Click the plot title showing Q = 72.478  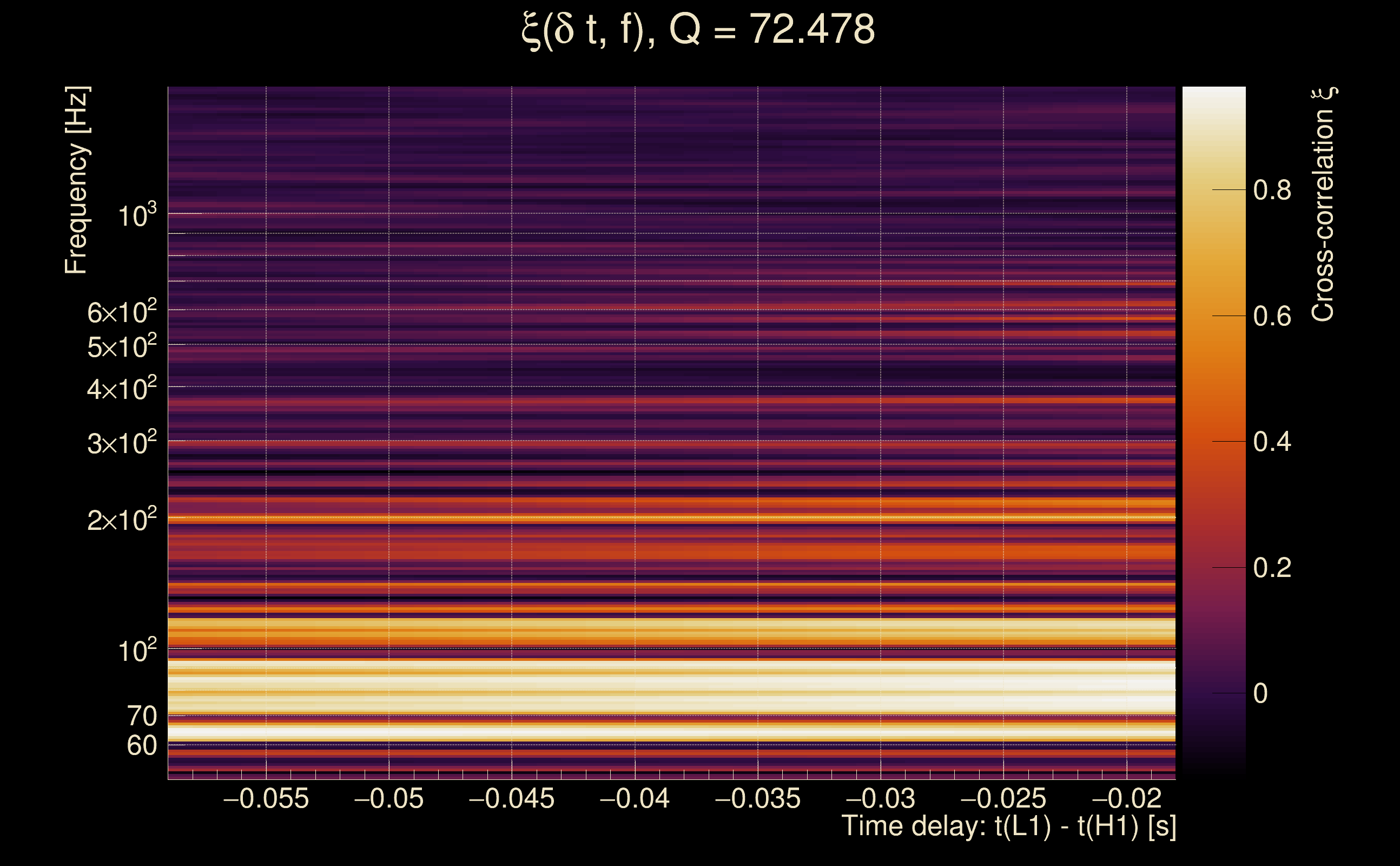[698, 30]
